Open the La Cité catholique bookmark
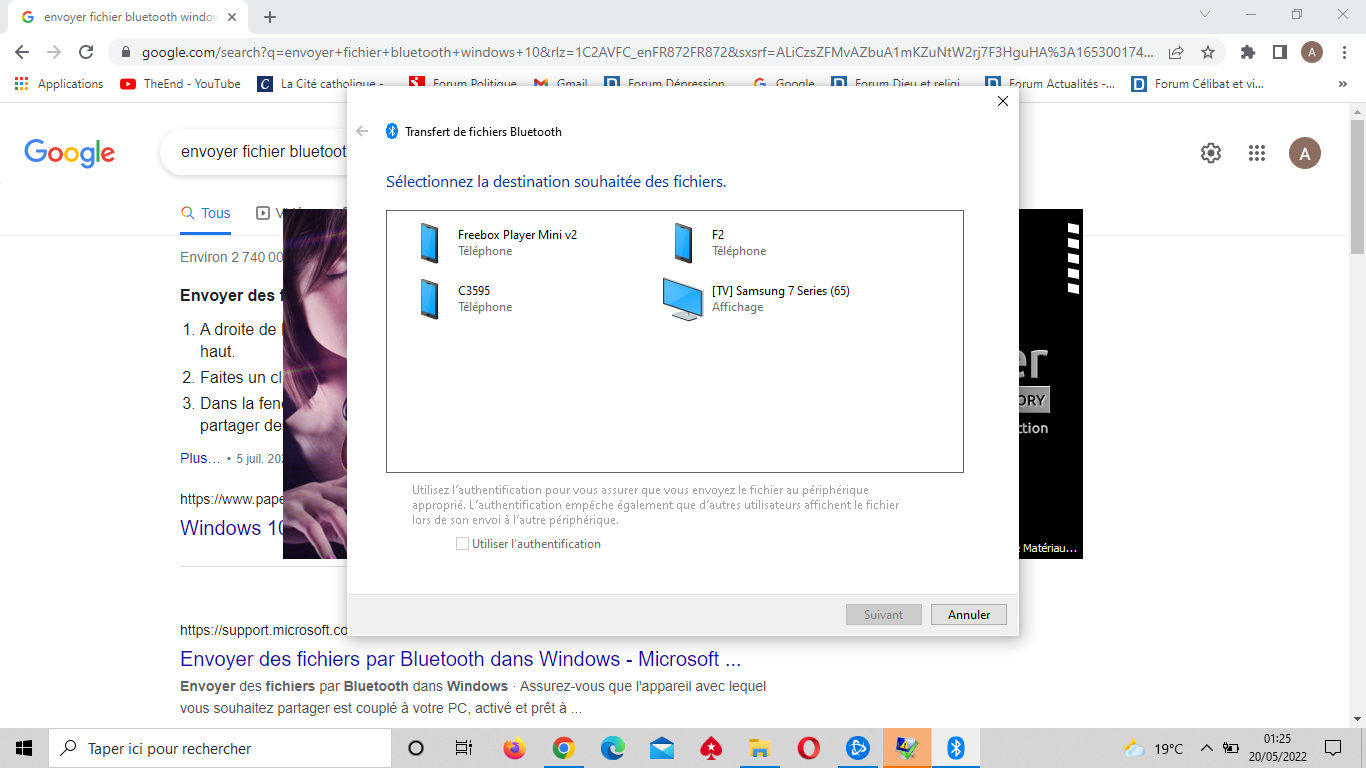This screenshot has height=768, width=1366. (322, 84)
